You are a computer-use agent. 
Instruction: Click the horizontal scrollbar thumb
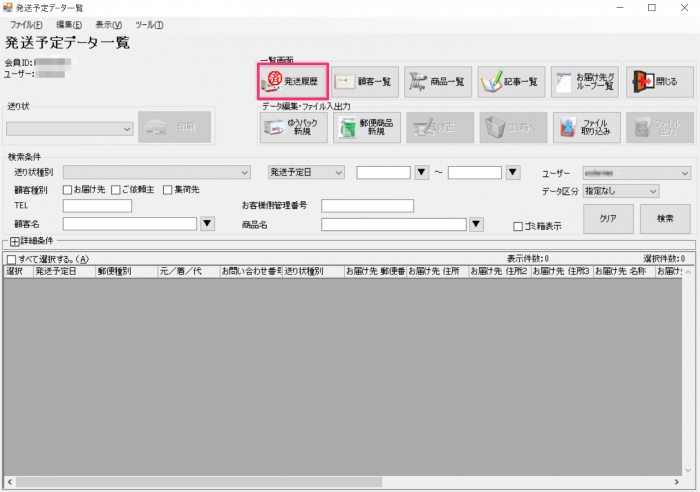tap(199, 482)
